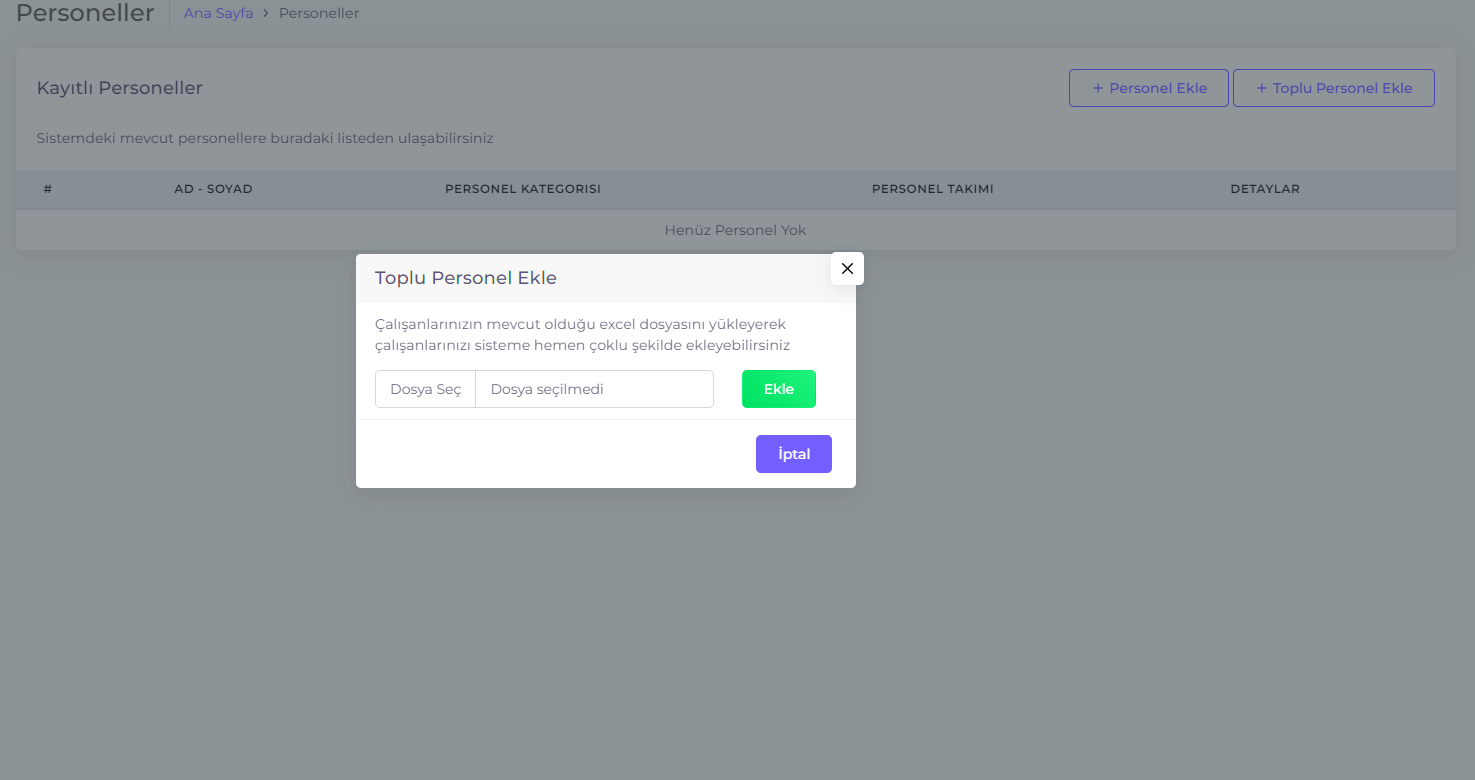The height and width of the screenshot is (780, 1475).
Task: Click the PERSONEL TAKIMI column header
Action: [932, 189]
